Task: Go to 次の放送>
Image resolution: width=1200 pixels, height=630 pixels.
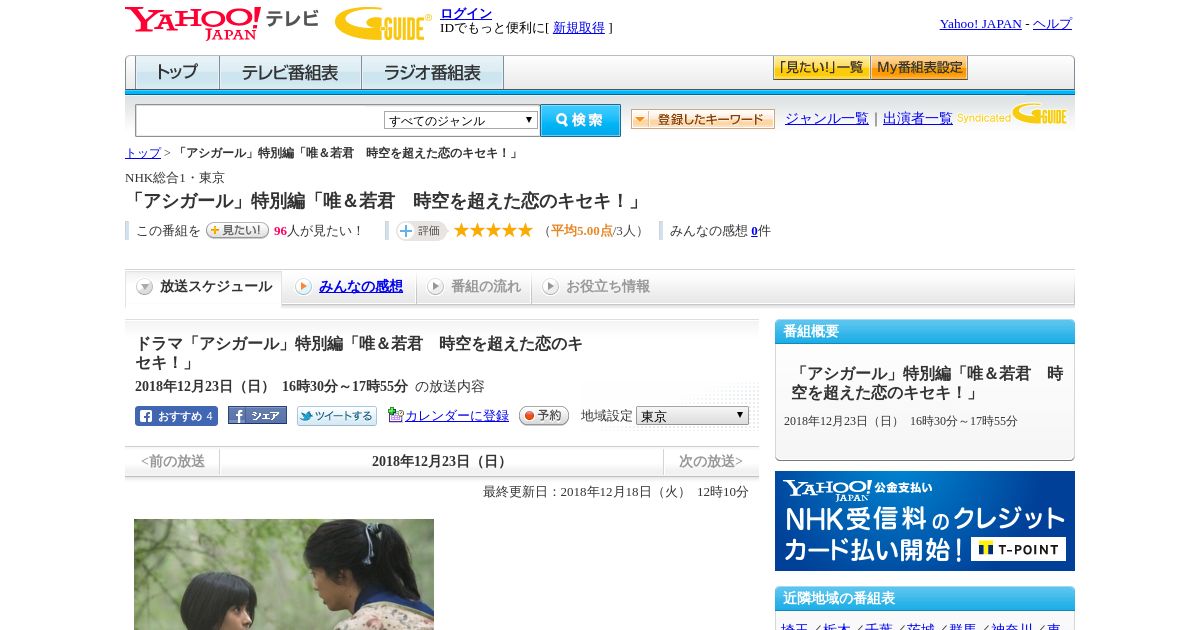Action: pos(711,461)
